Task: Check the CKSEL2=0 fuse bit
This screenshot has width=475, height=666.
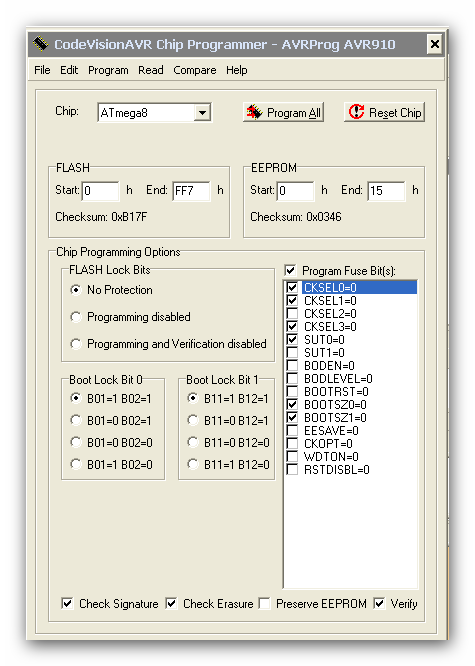Action: (x=292, y=313)
